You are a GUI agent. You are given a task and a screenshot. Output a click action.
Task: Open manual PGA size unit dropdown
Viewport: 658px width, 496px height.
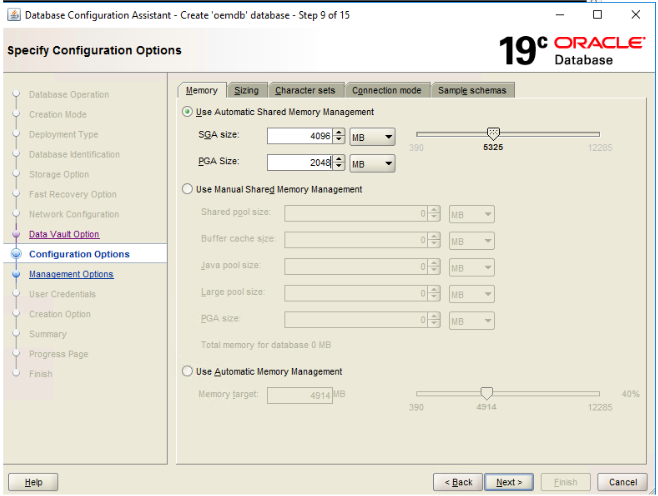coord(472,321)
